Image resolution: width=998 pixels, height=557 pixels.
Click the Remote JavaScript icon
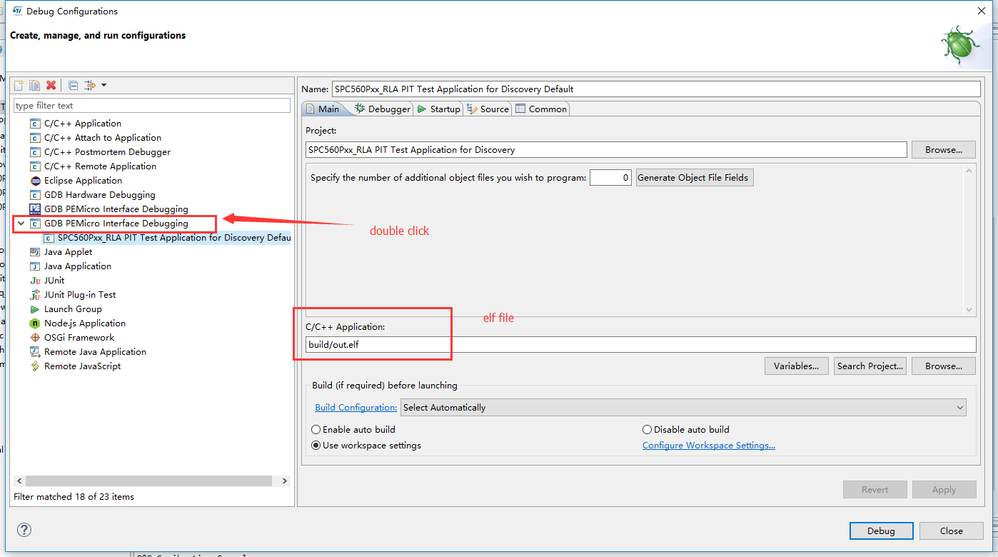click(35, 366)
